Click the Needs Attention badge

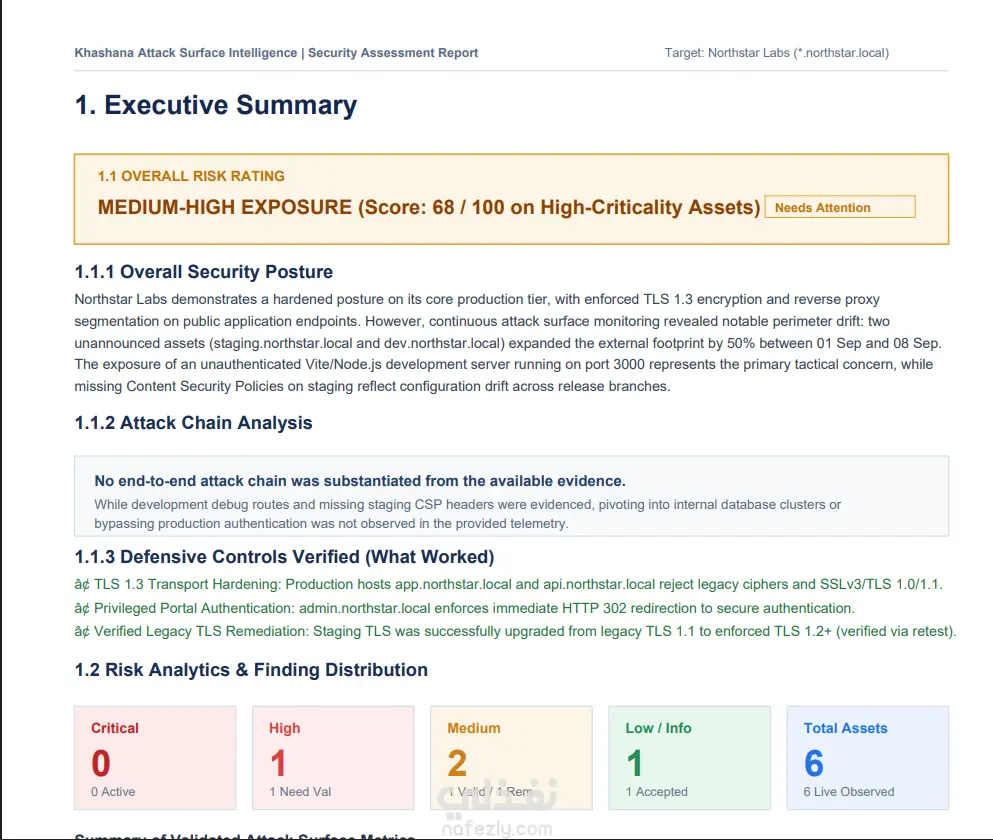click(x=840, y=207)
